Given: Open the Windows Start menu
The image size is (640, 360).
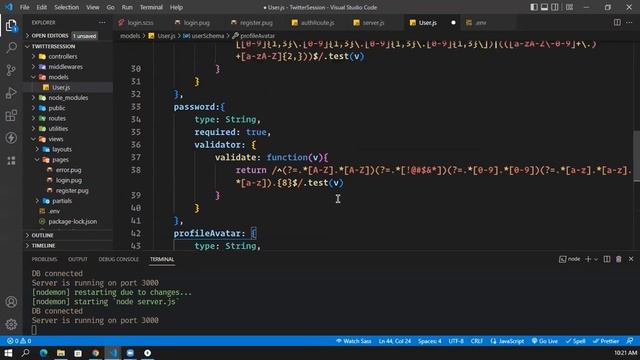Looking at the screenshot, I should [8, 353].
